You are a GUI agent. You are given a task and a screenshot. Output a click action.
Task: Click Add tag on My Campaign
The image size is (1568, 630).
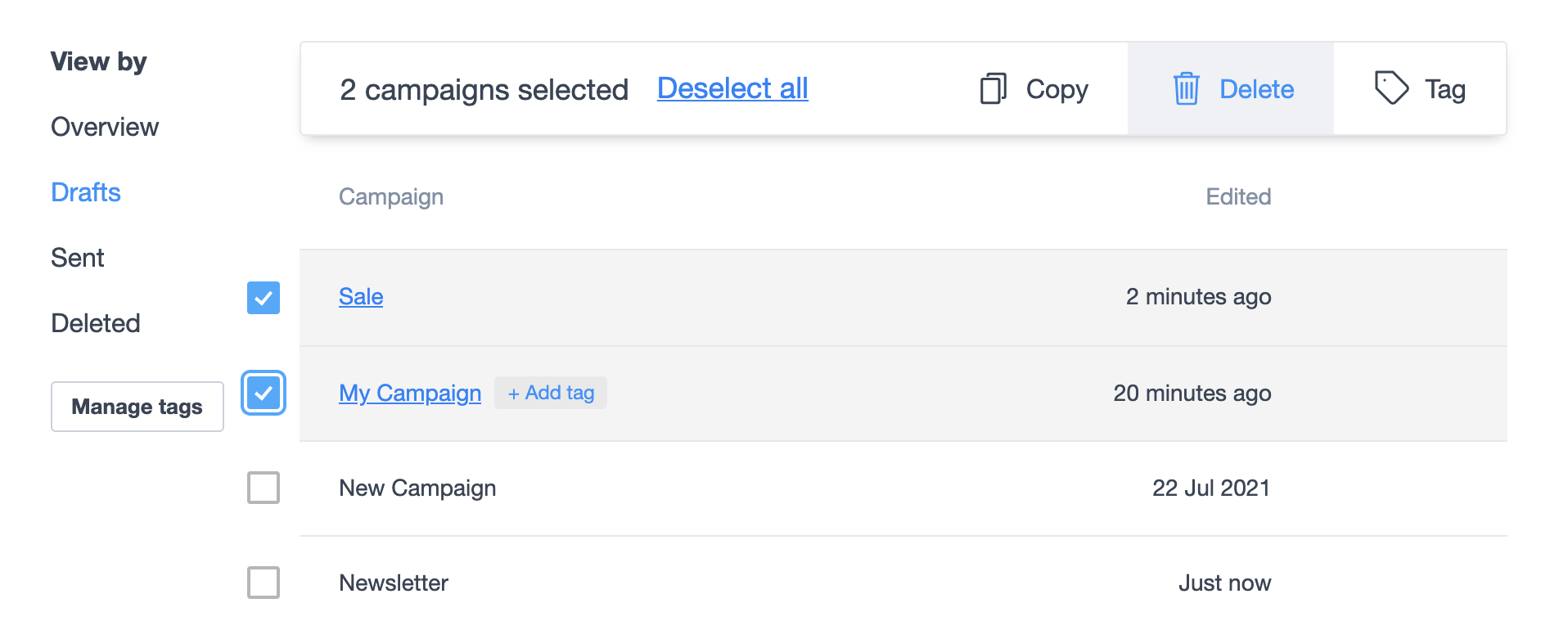(x=550, y=393)
